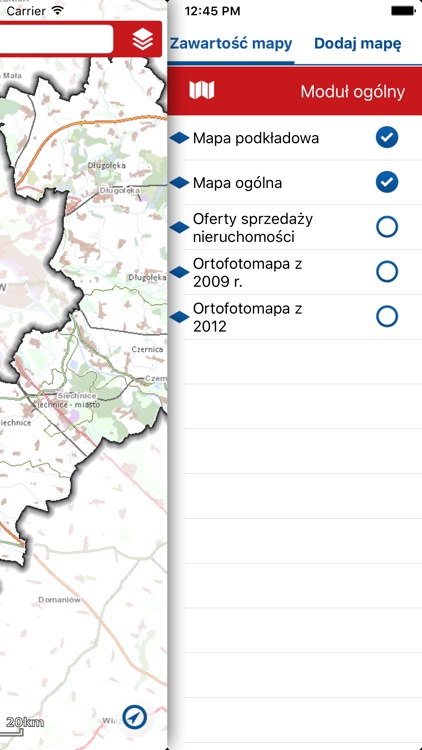Enable the Oferty sprzedaży nieruchomości layer

[387, 227]
